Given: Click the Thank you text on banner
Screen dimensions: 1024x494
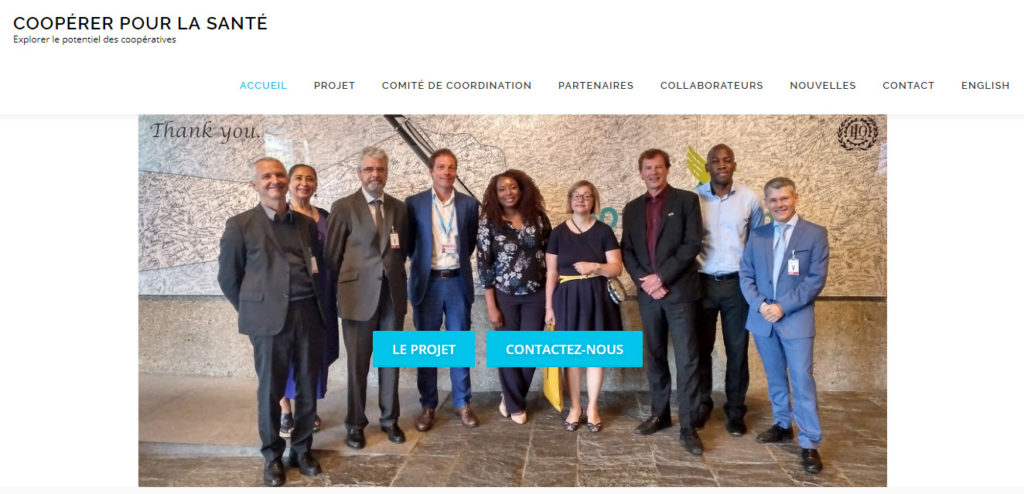Looking at the screenshot, I should (206, 131).
